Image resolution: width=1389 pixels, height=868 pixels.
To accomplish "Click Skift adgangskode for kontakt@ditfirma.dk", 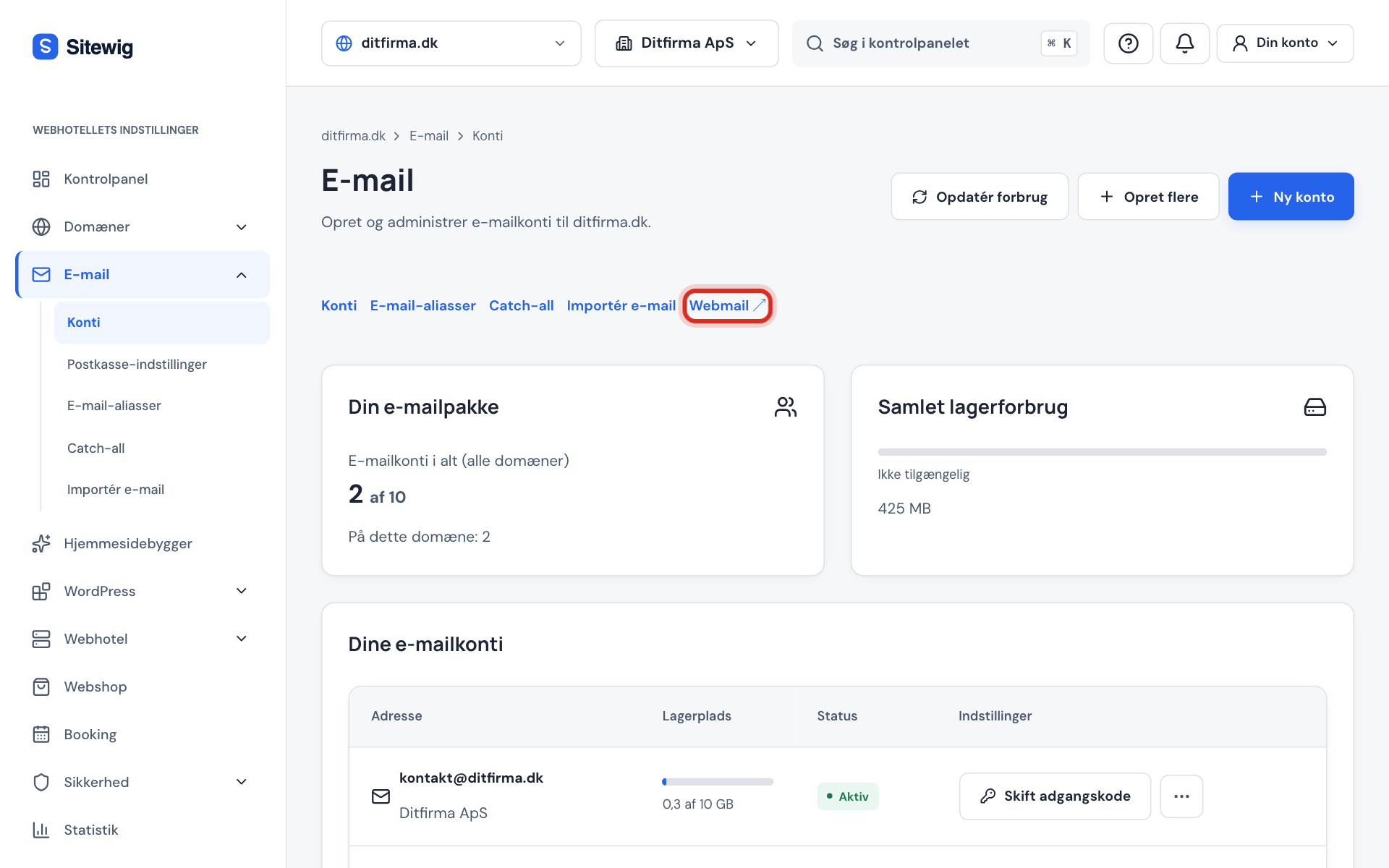I will coord(1055,796).
